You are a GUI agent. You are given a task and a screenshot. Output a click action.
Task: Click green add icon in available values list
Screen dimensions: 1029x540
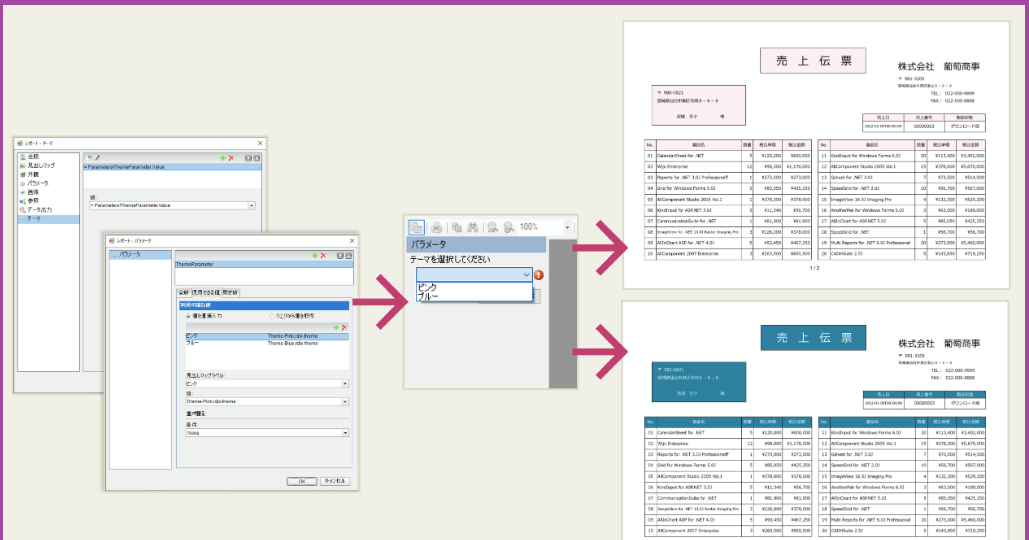(x=336, y=327)
